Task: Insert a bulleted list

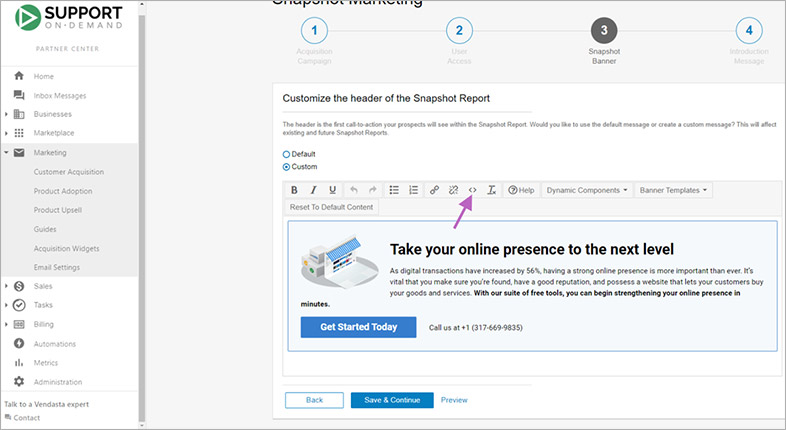Action: (394, 190)
